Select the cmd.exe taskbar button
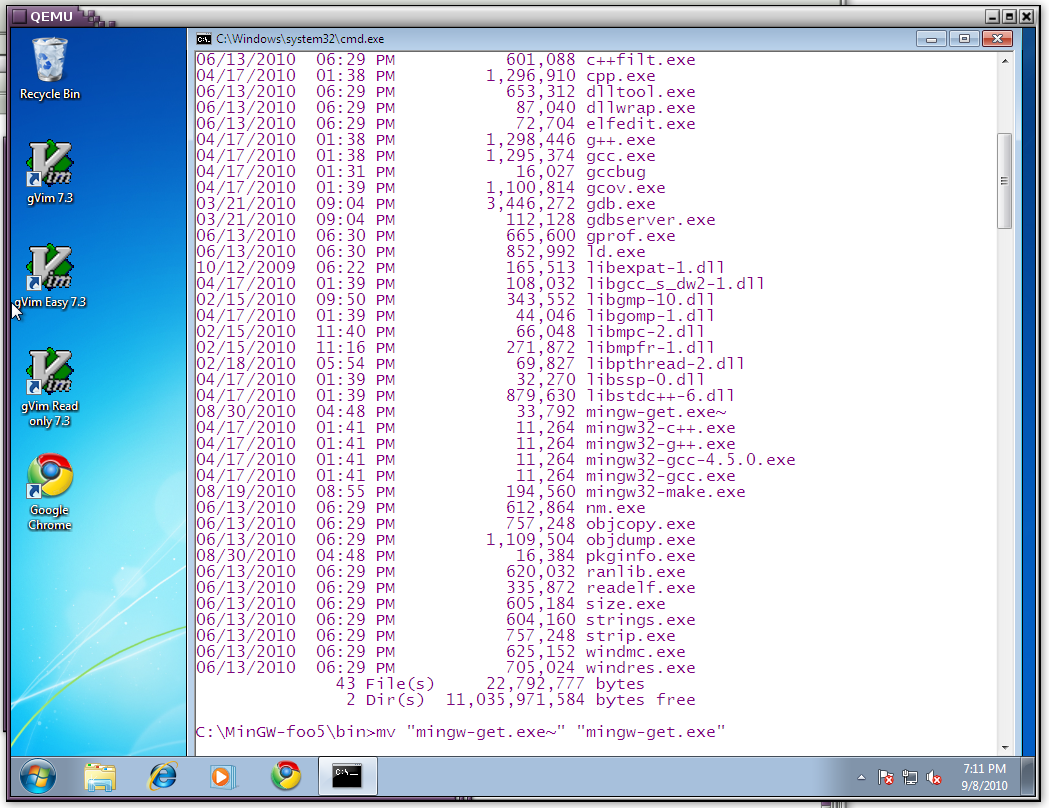The height and width of the screenshot is (808, 1049). tap(349, 776)
